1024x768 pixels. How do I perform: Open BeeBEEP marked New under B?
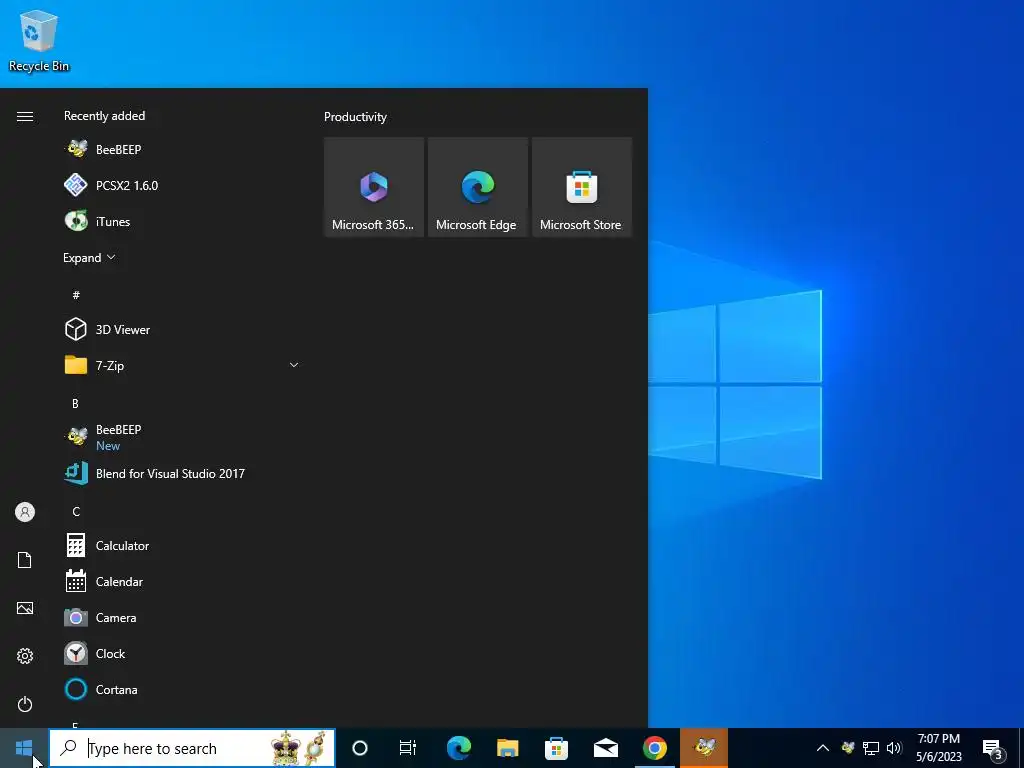(x=182, y=437)
